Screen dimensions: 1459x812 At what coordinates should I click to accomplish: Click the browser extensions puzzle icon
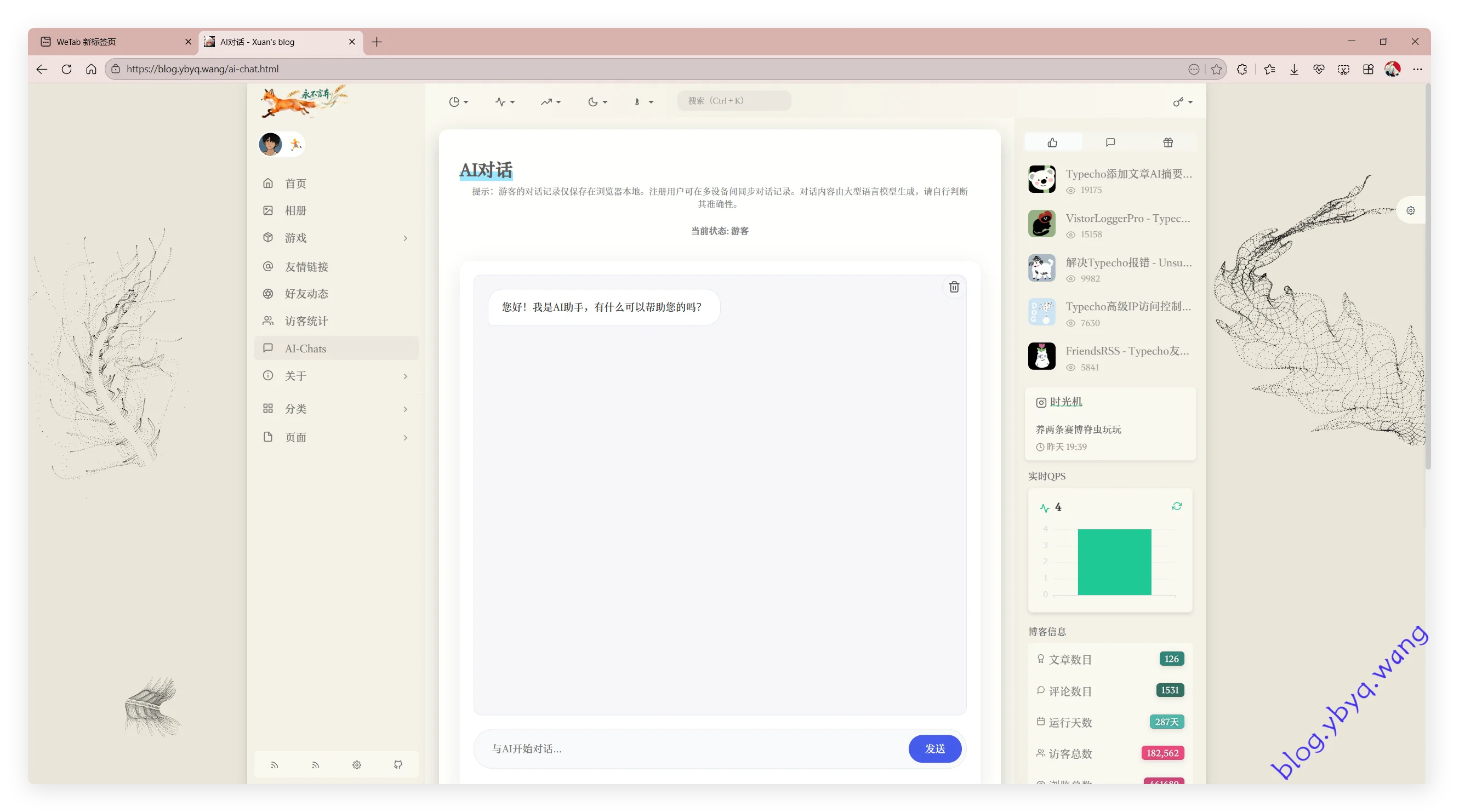[x=1241, y=69]
